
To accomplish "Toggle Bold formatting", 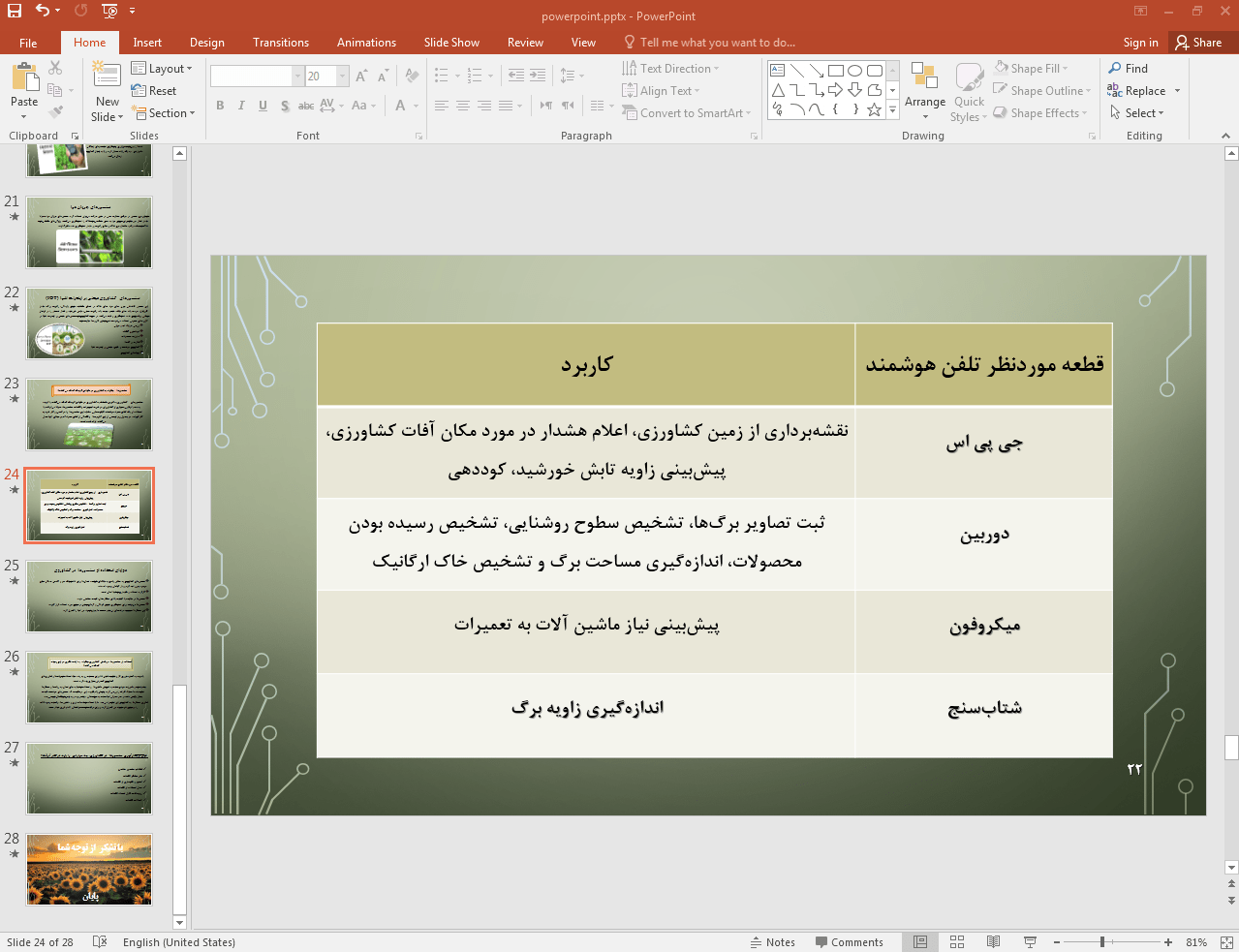I will coord(220,106).
